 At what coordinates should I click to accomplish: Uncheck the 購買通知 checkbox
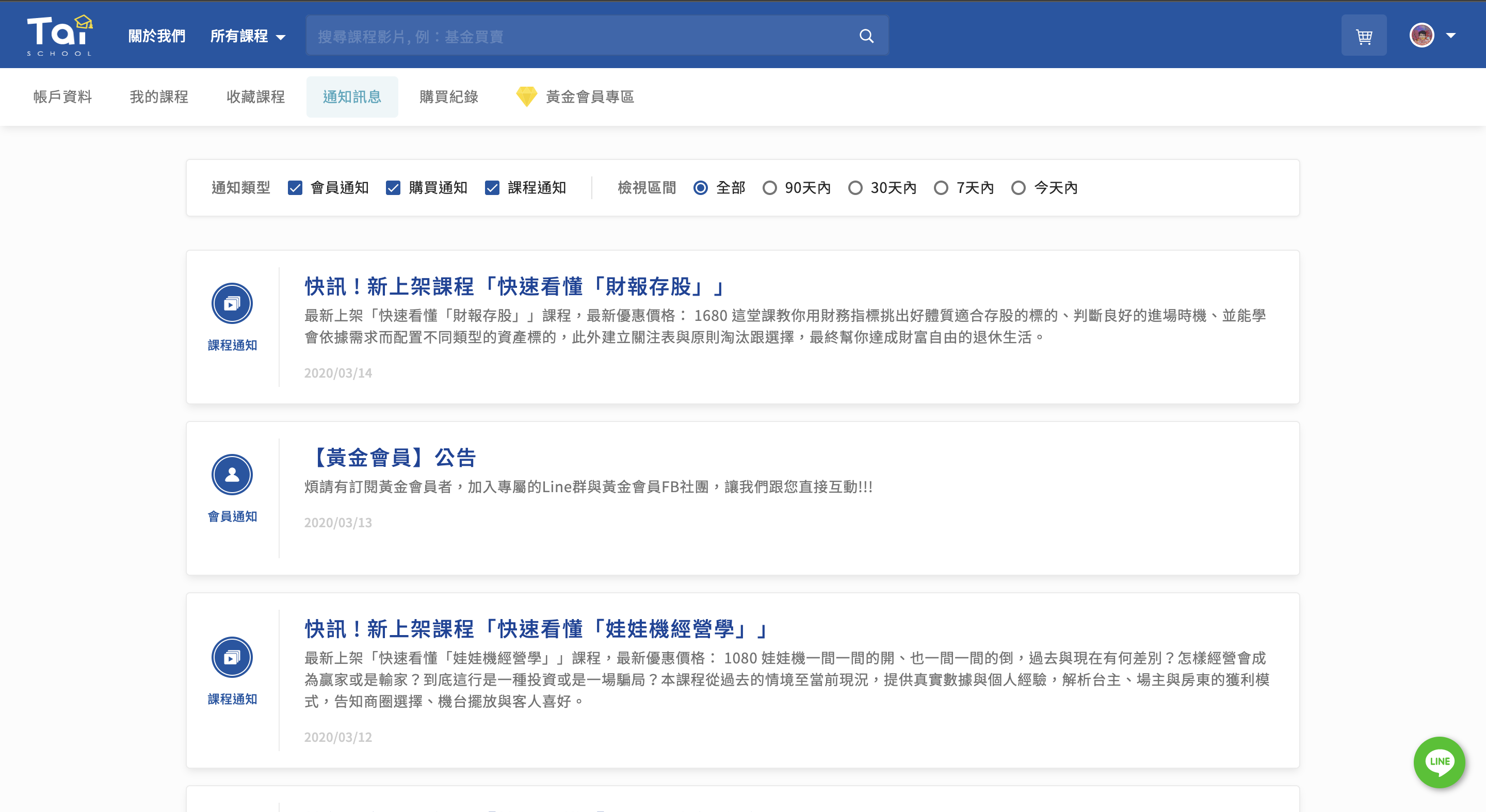393,188
